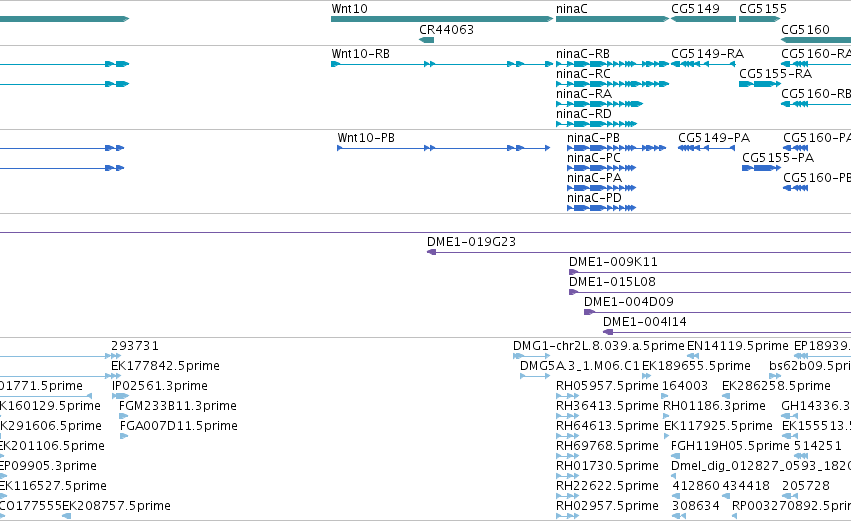851x521 pixels.
Task: Click the DME1-019G23 BAC label
Action: tap(471, 242)
